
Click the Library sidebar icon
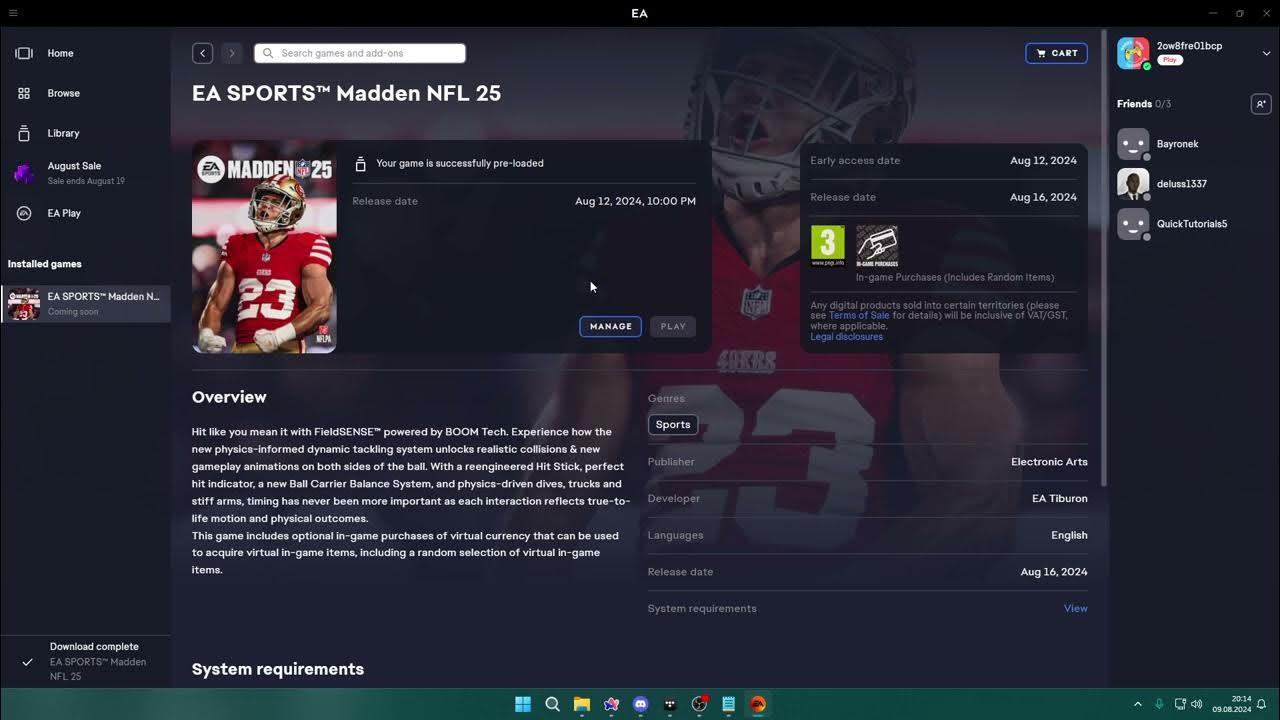[24, 133]
